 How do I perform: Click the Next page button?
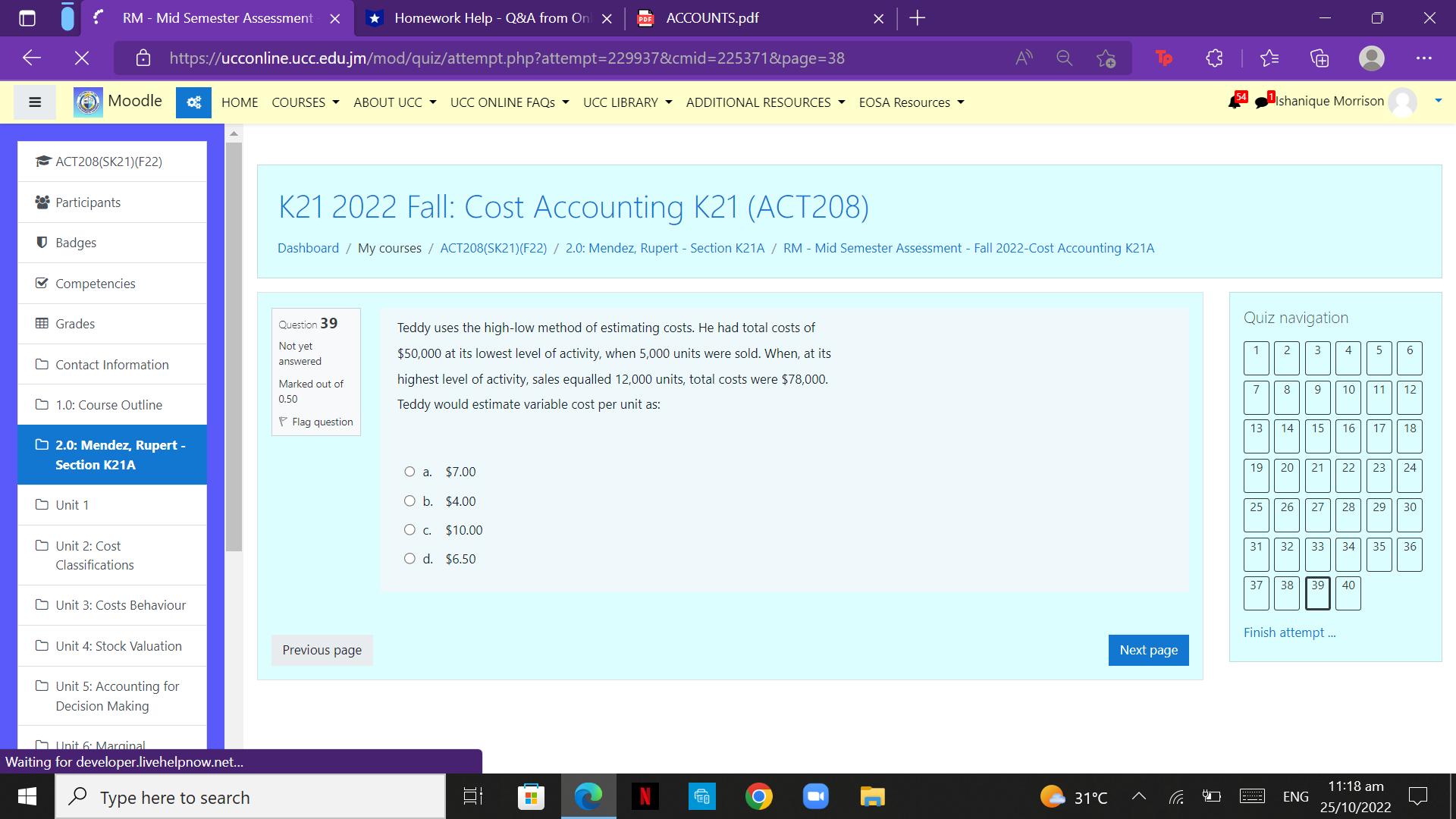1148,650
